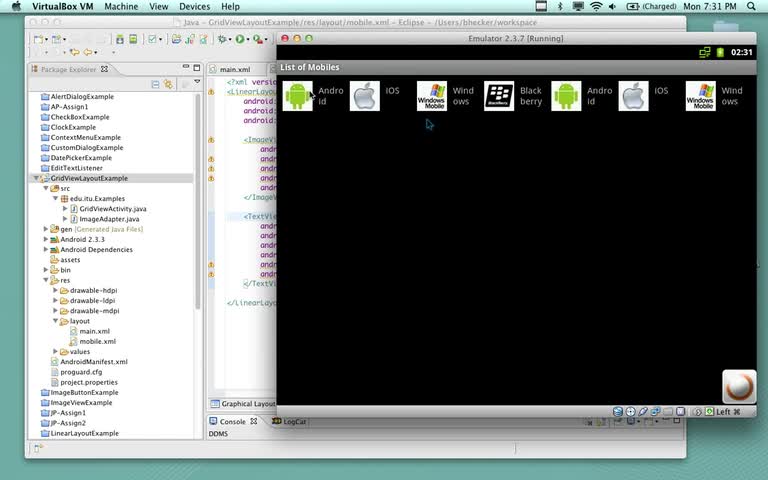Image resolution: width=768 pixels, height=480 pixels.
Task: Maximize the Package Explorer view
Action: [x=196, y=68]
